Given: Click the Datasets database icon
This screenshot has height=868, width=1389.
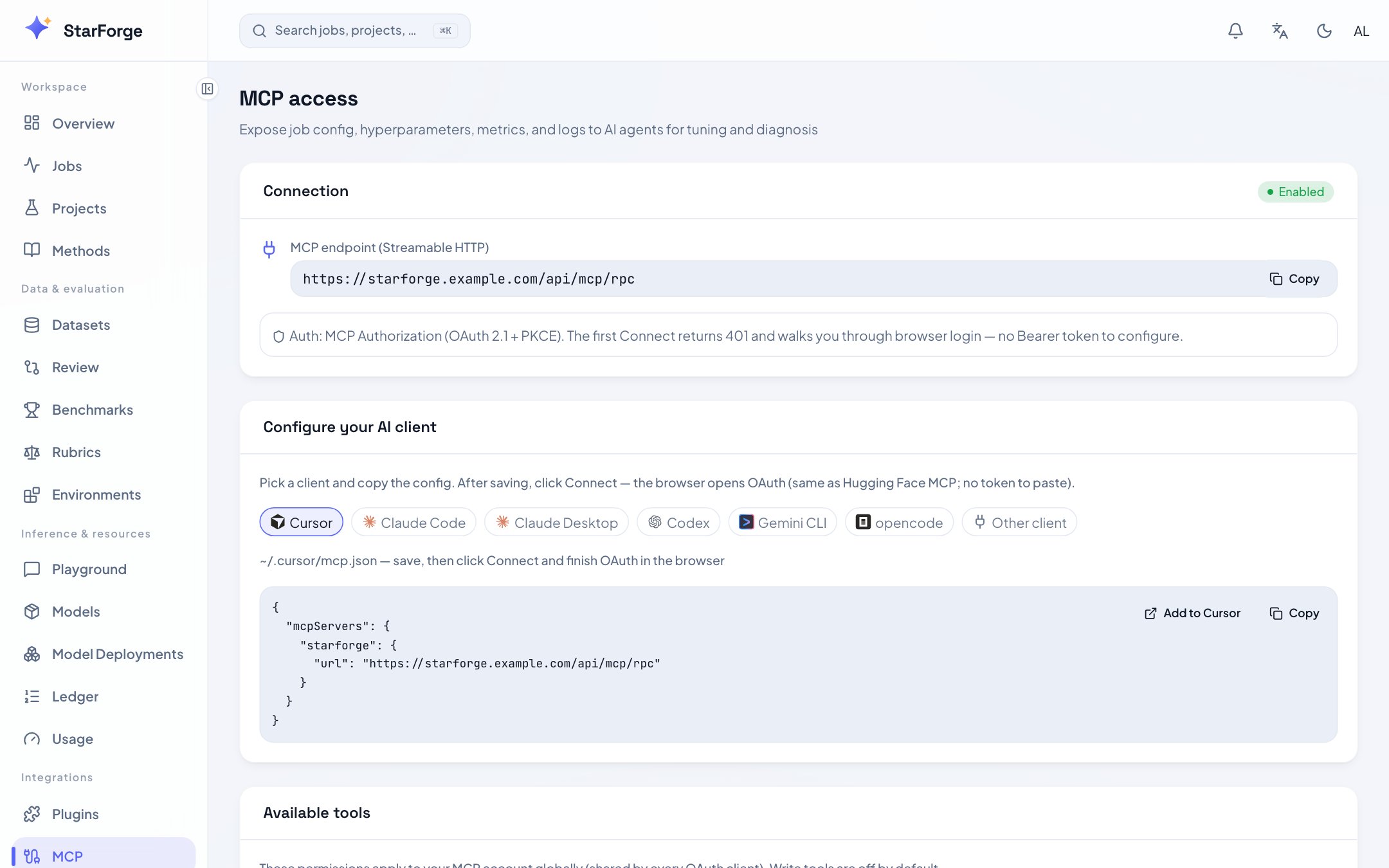Looking at the screenshot, I should [32, 325].
